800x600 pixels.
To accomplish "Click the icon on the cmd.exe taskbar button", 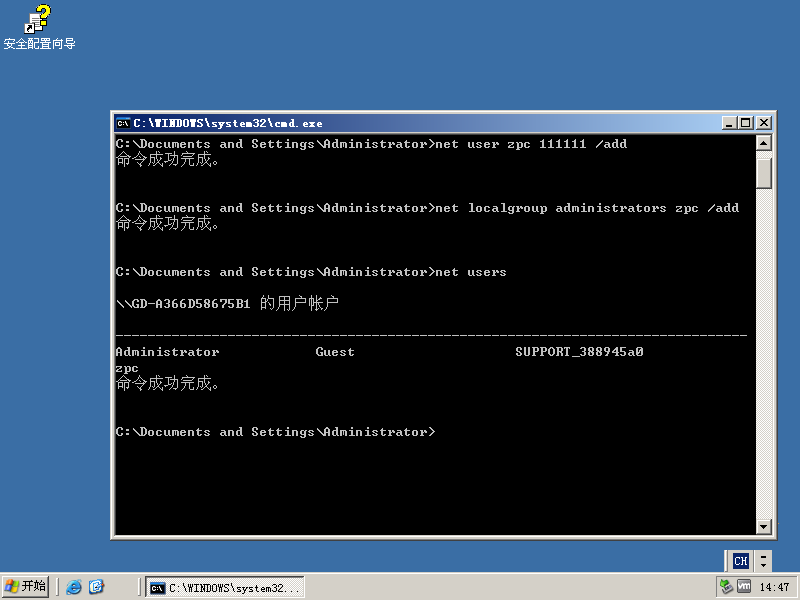I will (157, 588).
